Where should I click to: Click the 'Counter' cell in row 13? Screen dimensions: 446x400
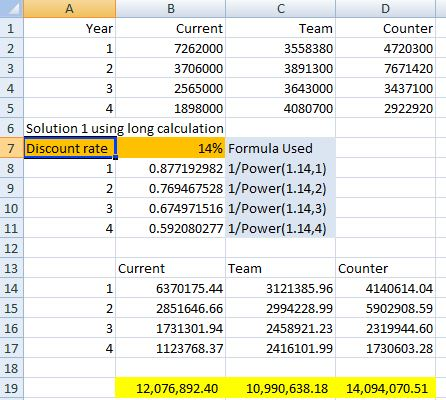[x=386, y=268]
